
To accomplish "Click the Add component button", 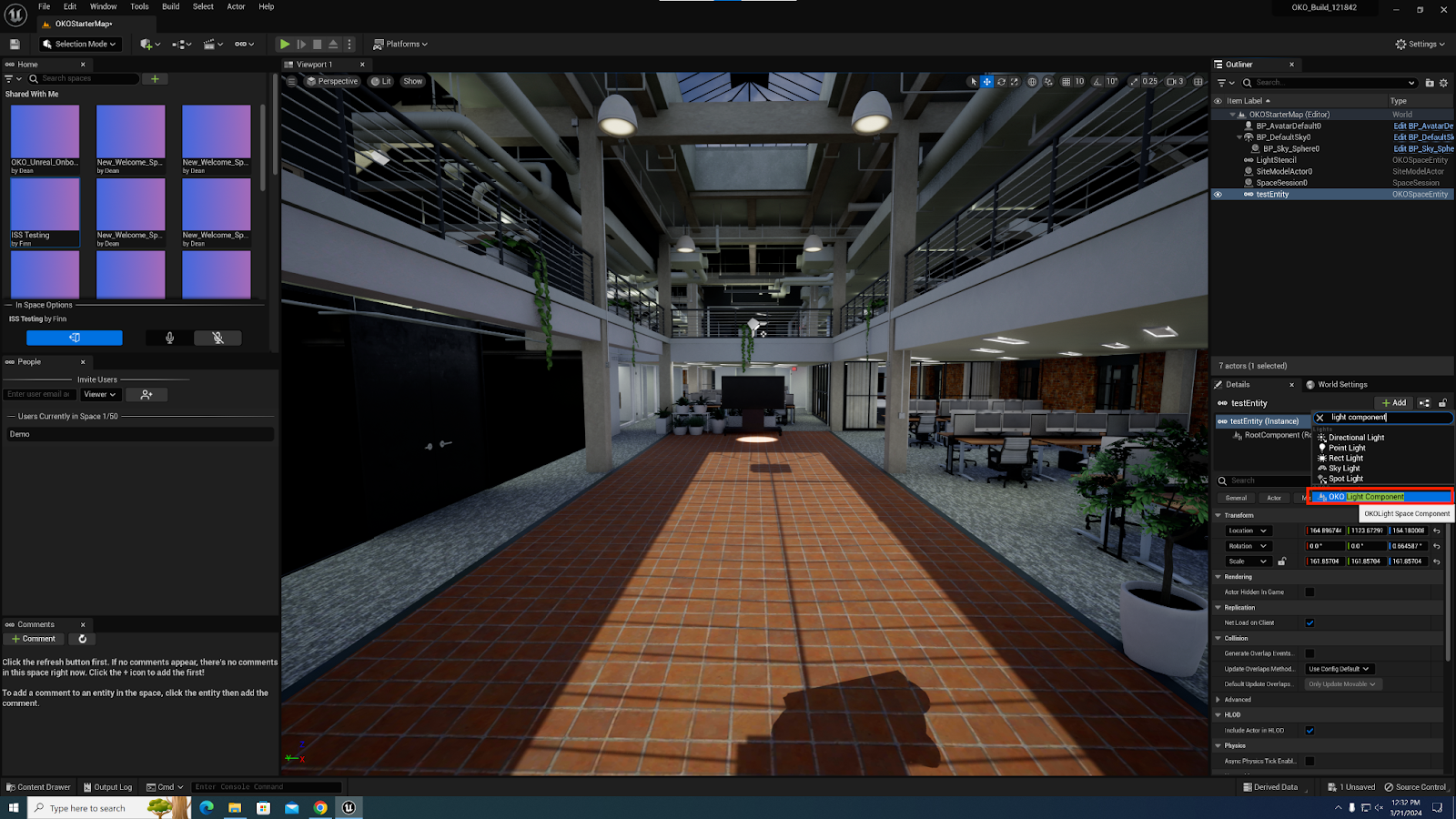I will click(1393, 403).
